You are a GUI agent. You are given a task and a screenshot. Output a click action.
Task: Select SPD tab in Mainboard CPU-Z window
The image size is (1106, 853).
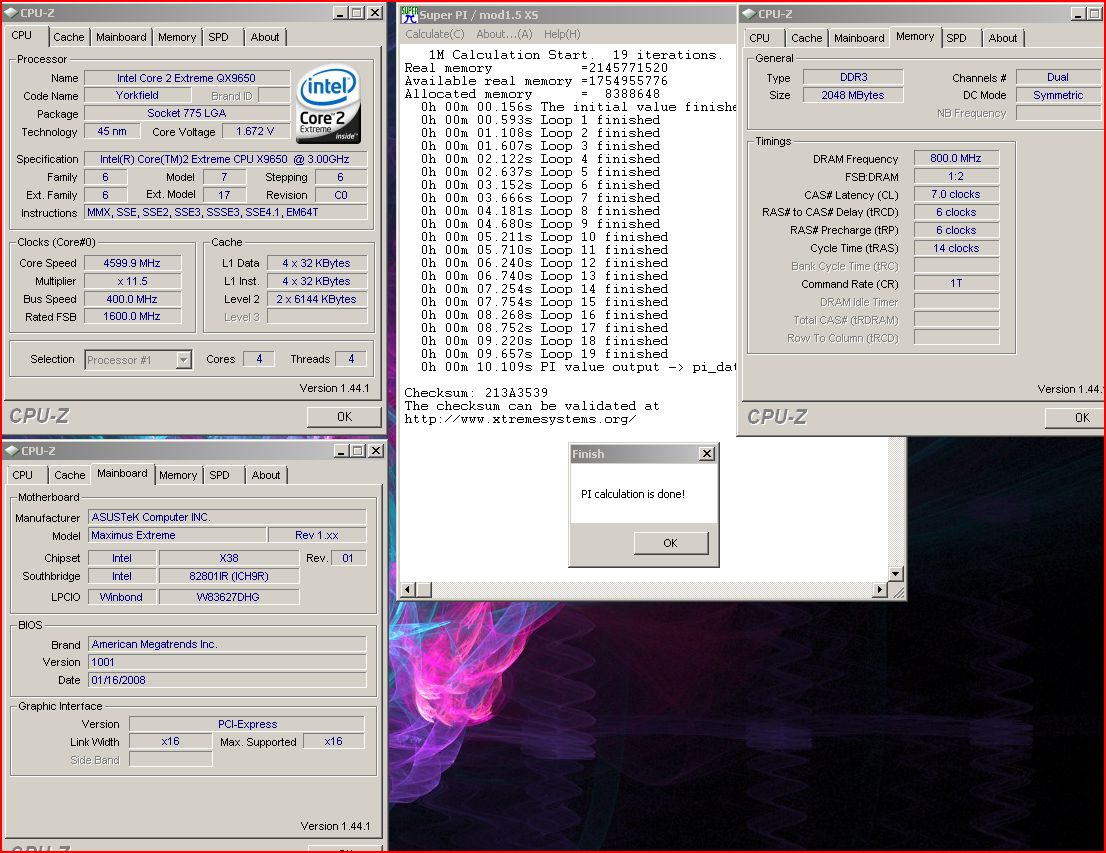[219, 476]
